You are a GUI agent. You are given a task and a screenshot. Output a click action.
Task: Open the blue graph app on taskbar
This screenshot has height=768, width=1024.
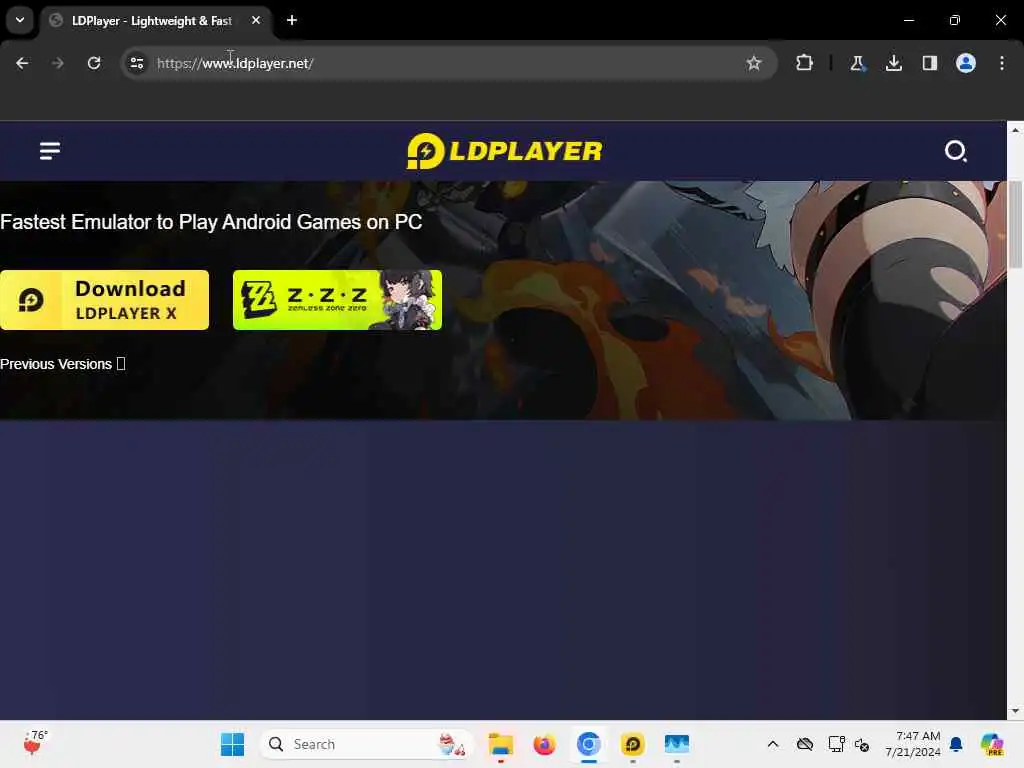click(677, 744)
